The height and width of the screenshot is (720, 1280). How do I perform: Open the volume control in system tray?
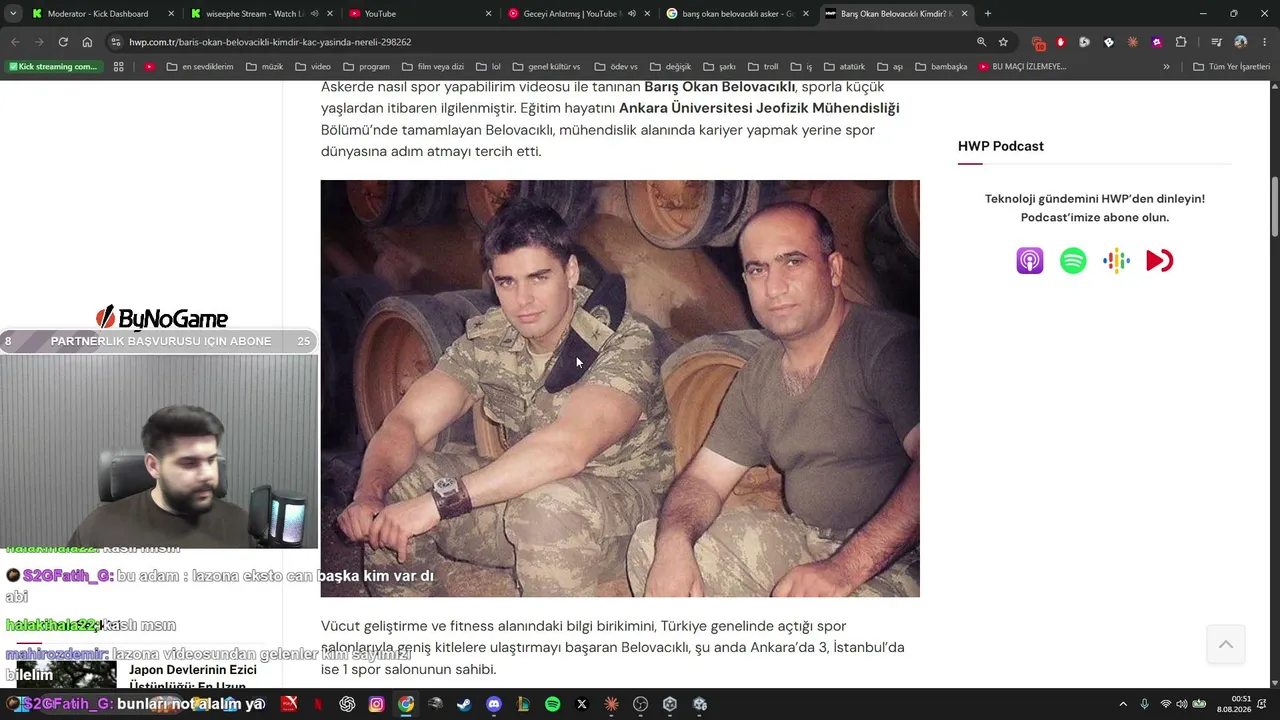pos(1181,704)
